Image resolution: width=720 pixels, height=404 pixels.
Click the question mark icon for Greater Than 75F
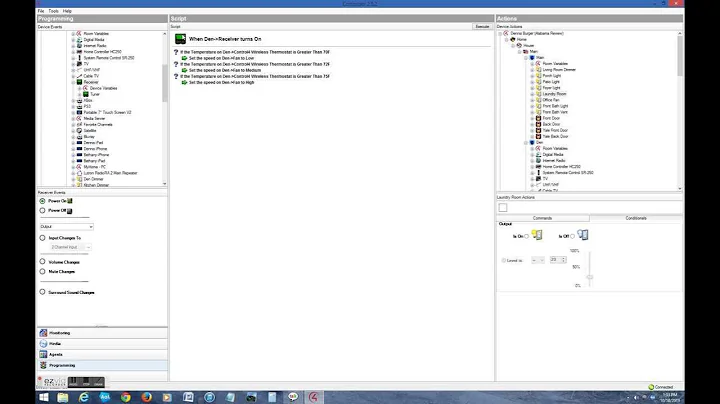[176, 77]
